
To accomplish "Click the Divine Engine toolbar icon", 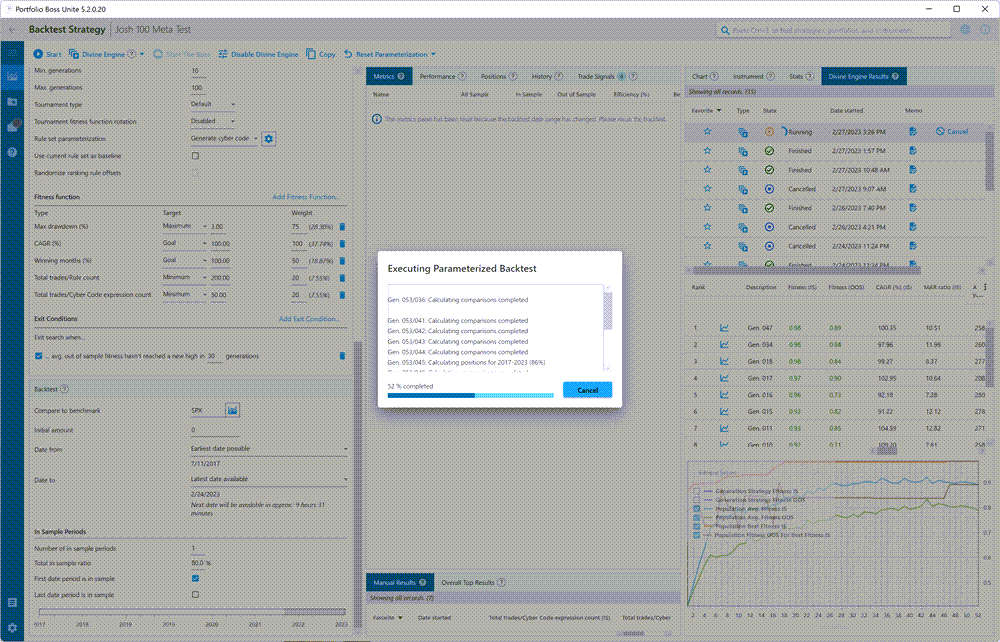I will pyautogui.click(x=74, y=54).
